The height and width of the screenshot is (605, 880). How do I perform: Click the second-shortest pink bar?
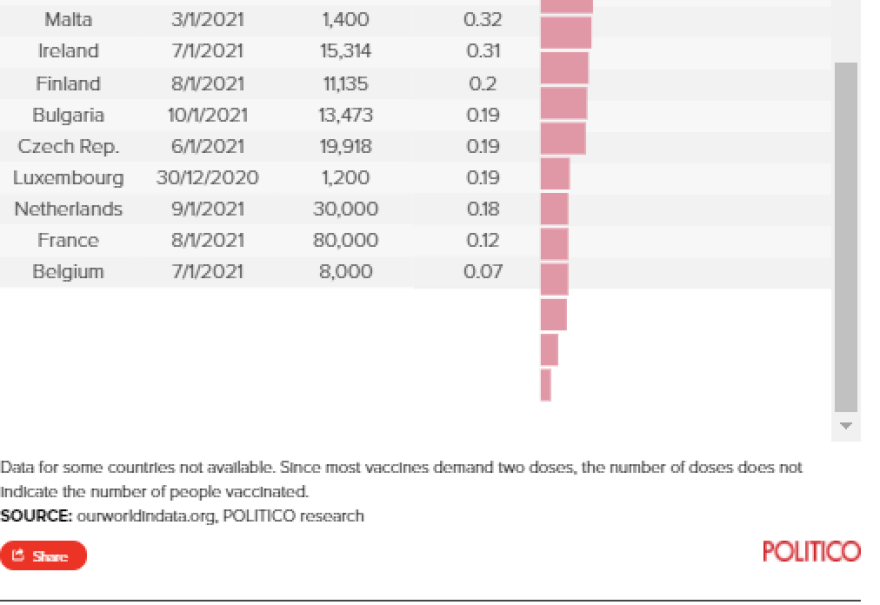[549, 350]
